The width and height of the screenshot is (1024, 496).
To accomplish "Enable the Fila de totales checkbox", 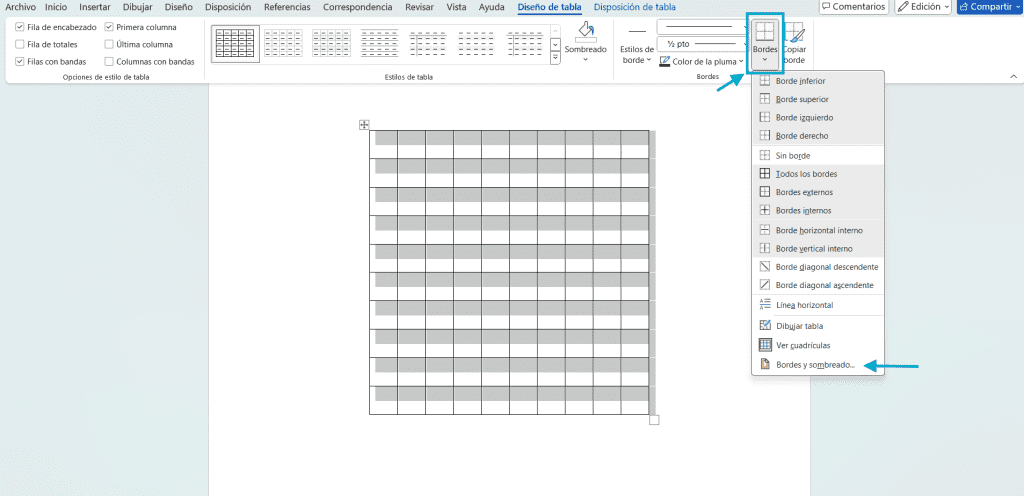I will click(20, 44).
